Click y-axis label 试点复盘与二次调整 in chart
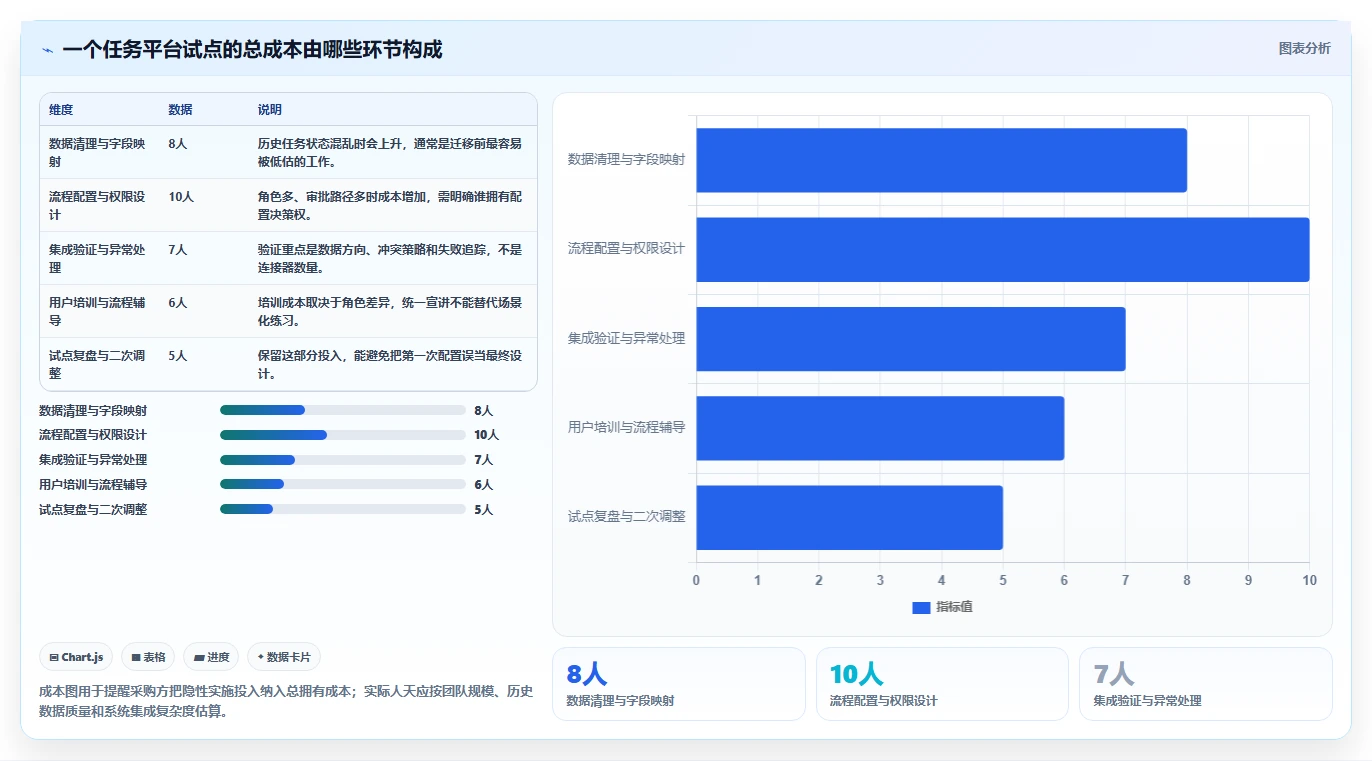The height and width of the screenshot is (761, 1372). (x=626, y=517)
